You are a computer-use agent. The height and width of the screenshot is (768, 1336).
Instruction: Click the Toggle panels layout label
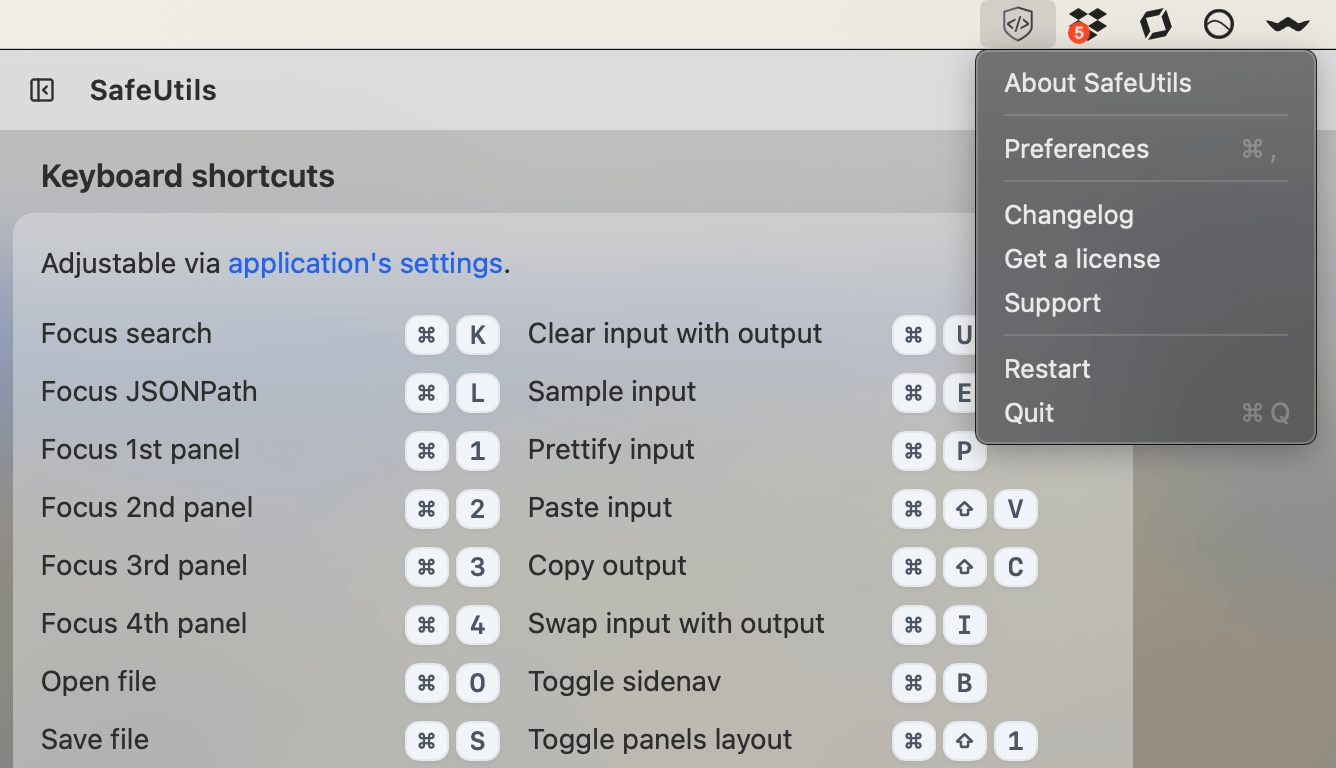[x=660, y=740]
